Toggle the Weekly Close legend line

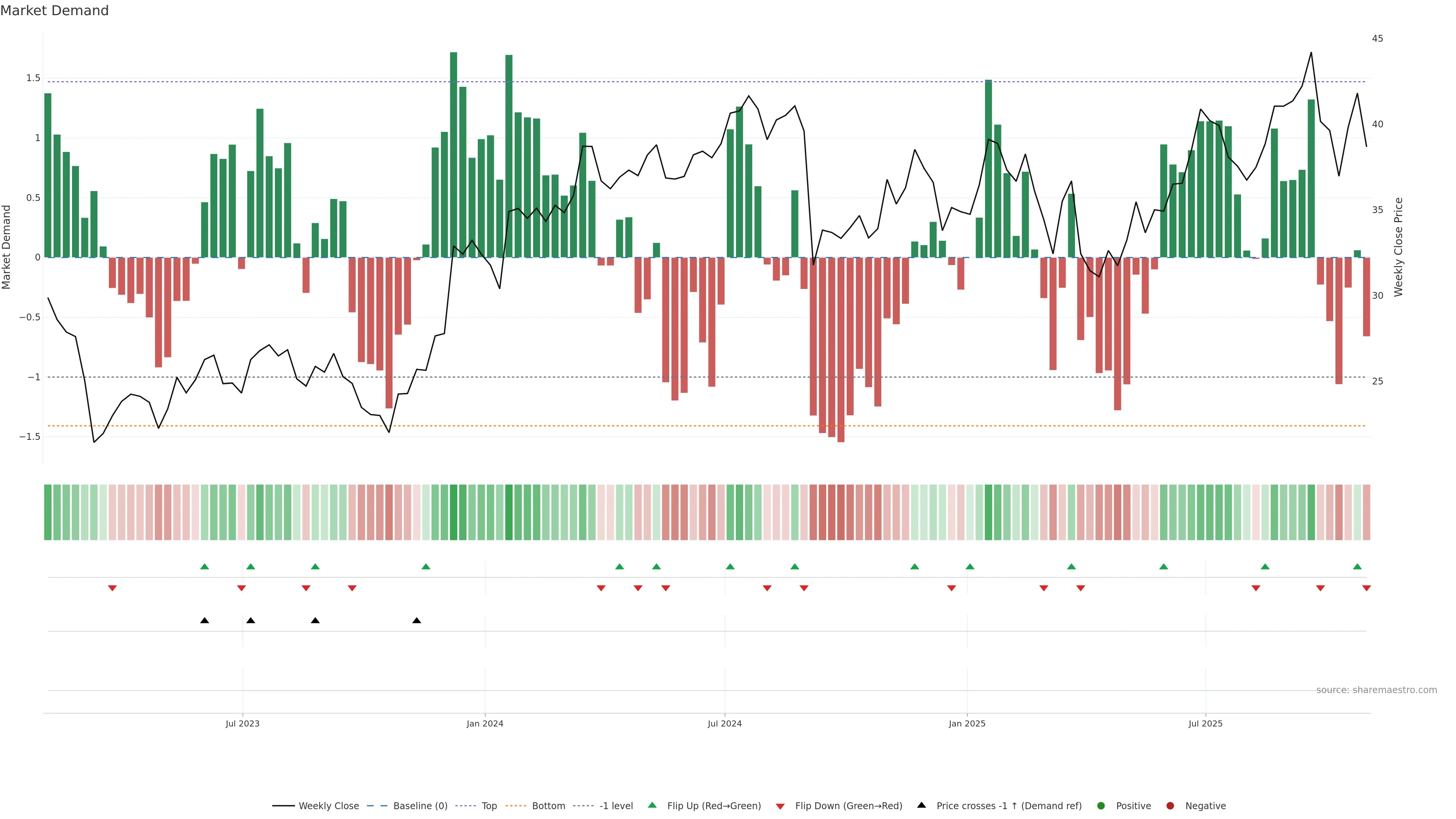(284, 806)
